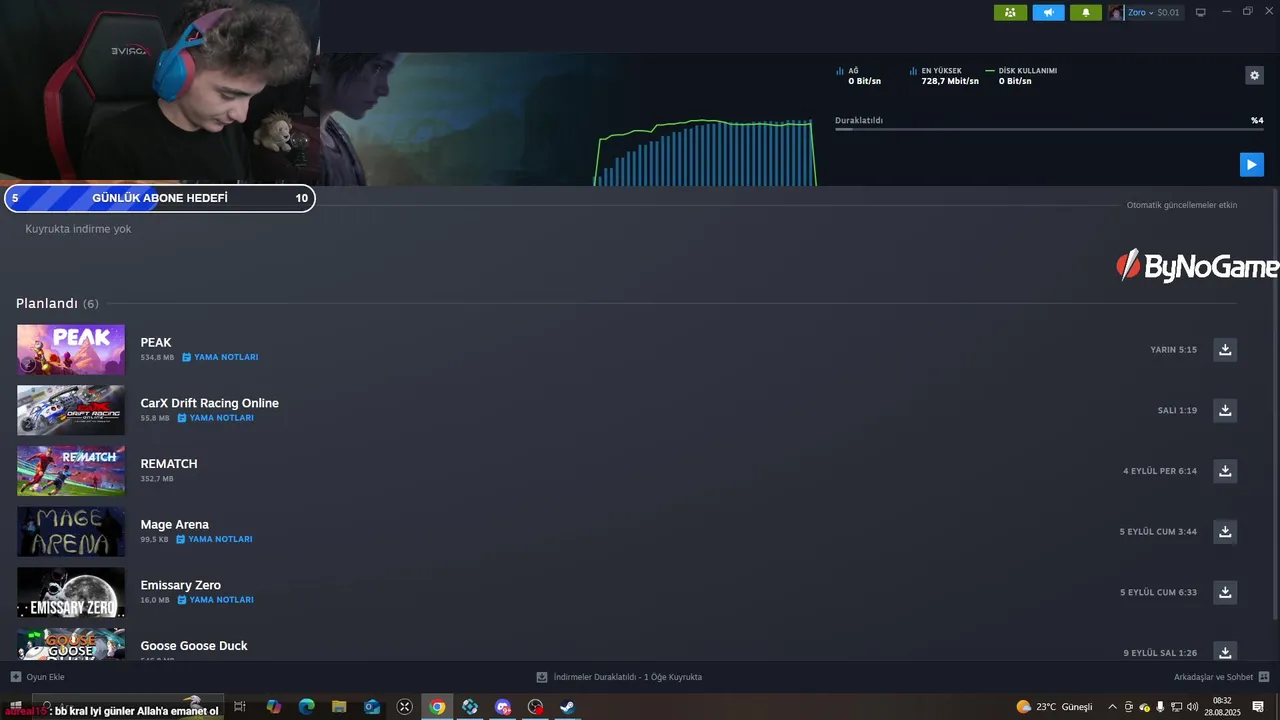
Task: Enter Big Picture mode monitor icon
Action: pos(1201,12)
